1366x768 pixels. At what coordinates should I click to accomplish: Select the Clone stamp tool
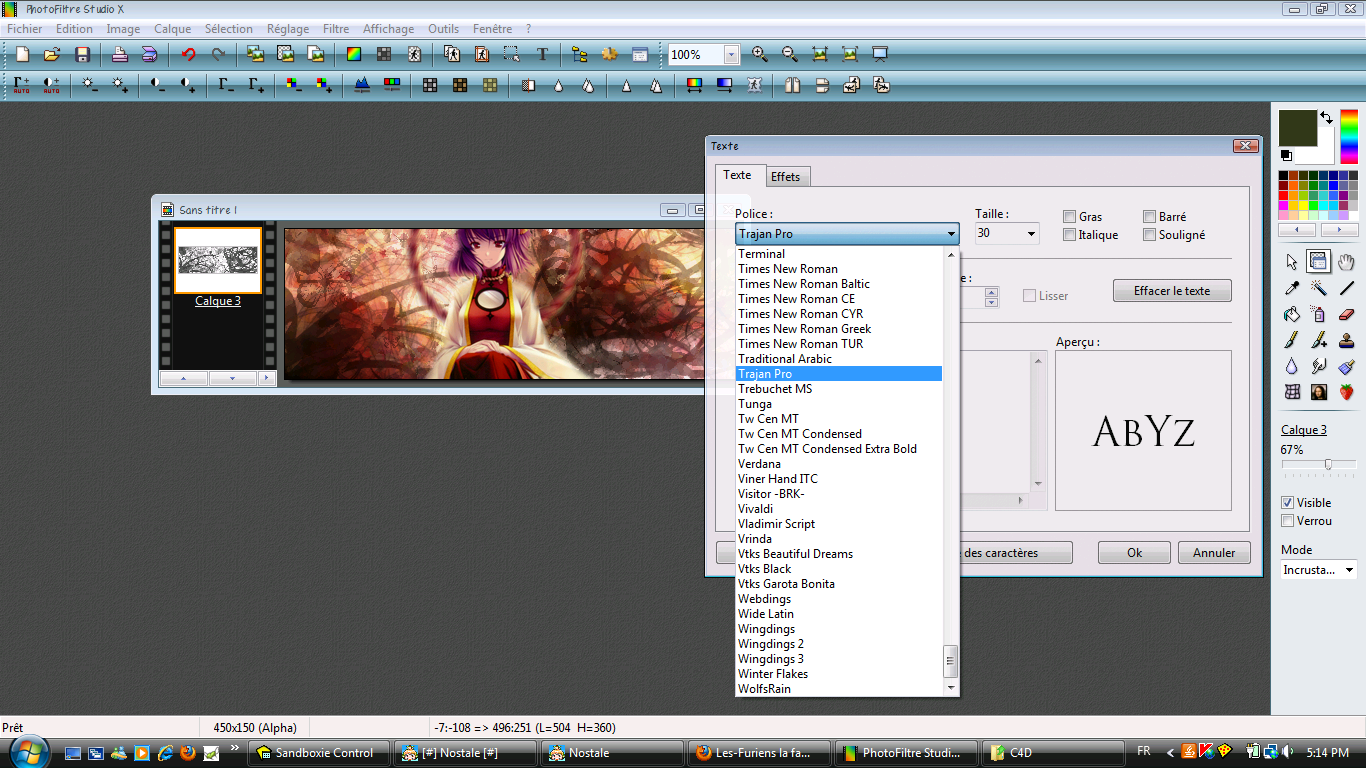[x=1346, y=340]
